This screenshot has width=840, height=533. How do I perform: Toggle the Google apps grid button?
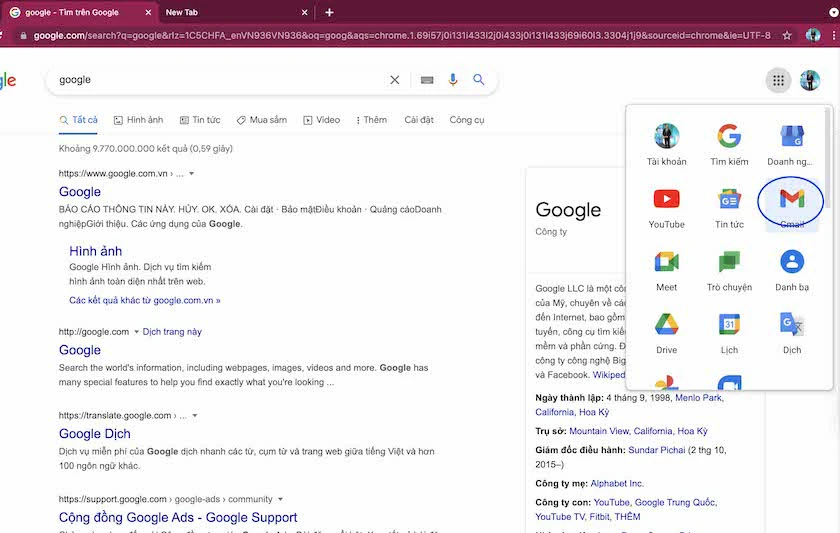click(x=778, y=80)
